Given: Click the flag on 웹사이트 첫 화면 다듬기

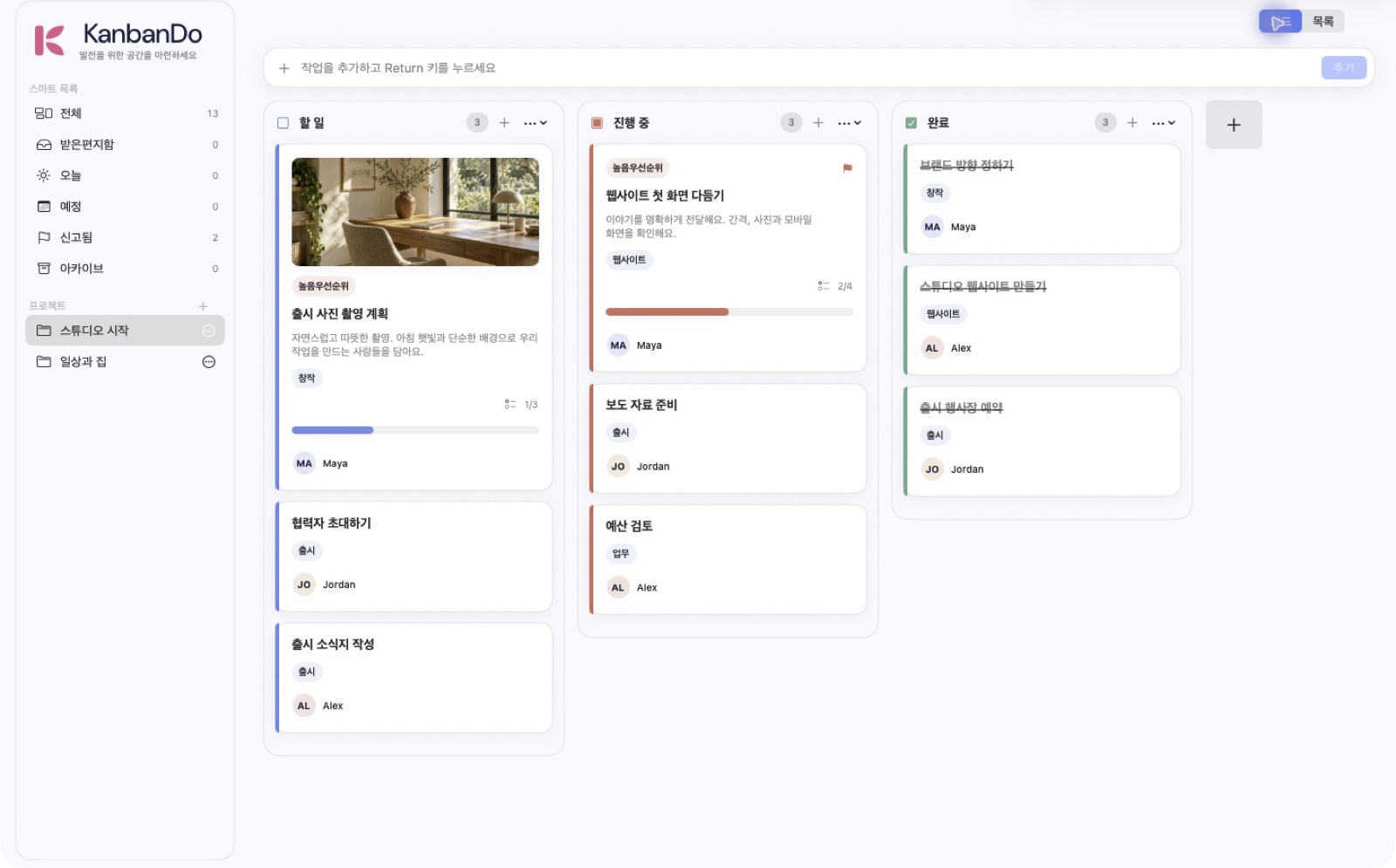Looking at the screenshot, I should tap(847, 168).
